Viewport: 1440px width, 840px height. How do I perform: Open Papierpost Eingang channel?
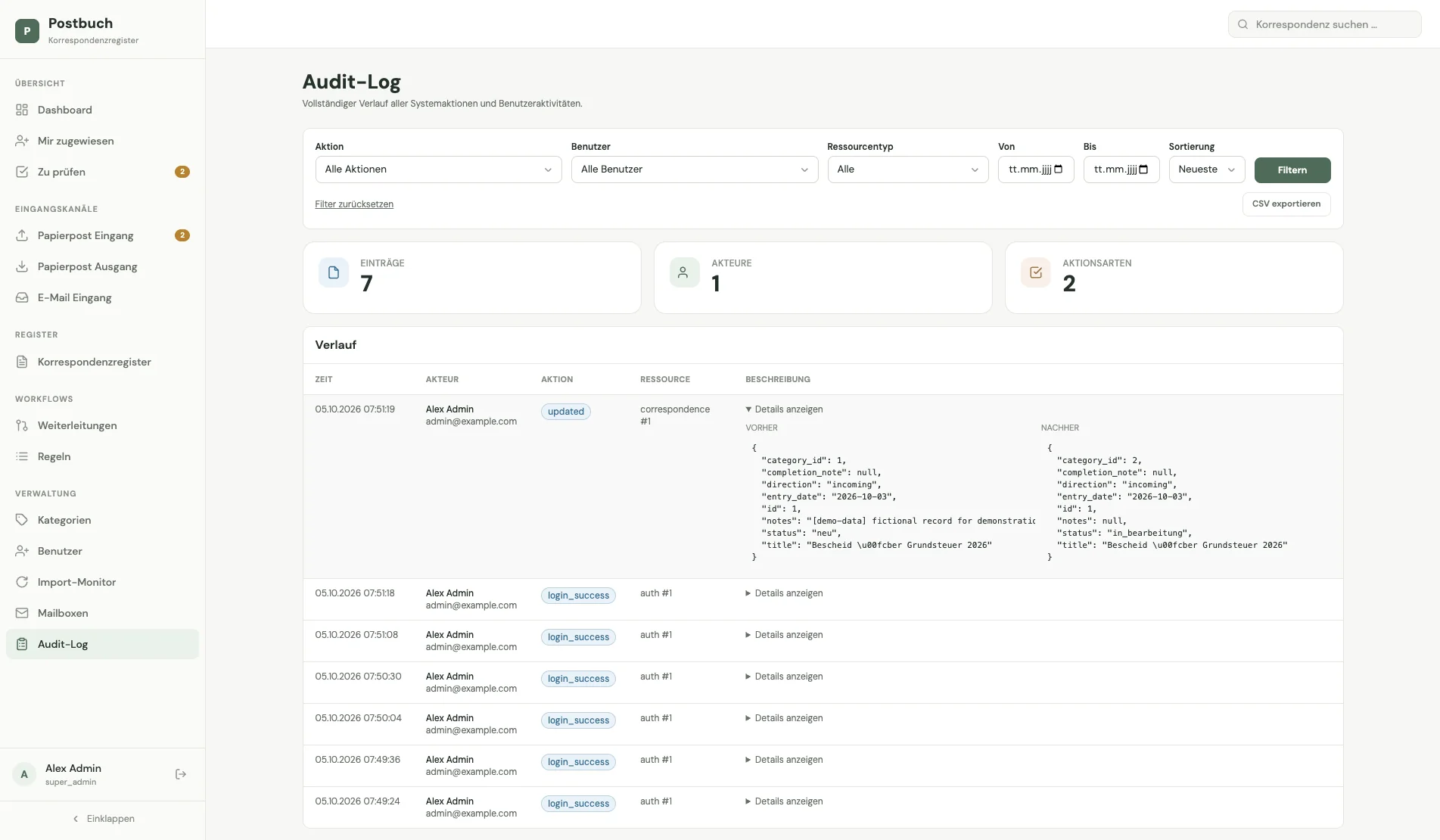coord(102,235)
